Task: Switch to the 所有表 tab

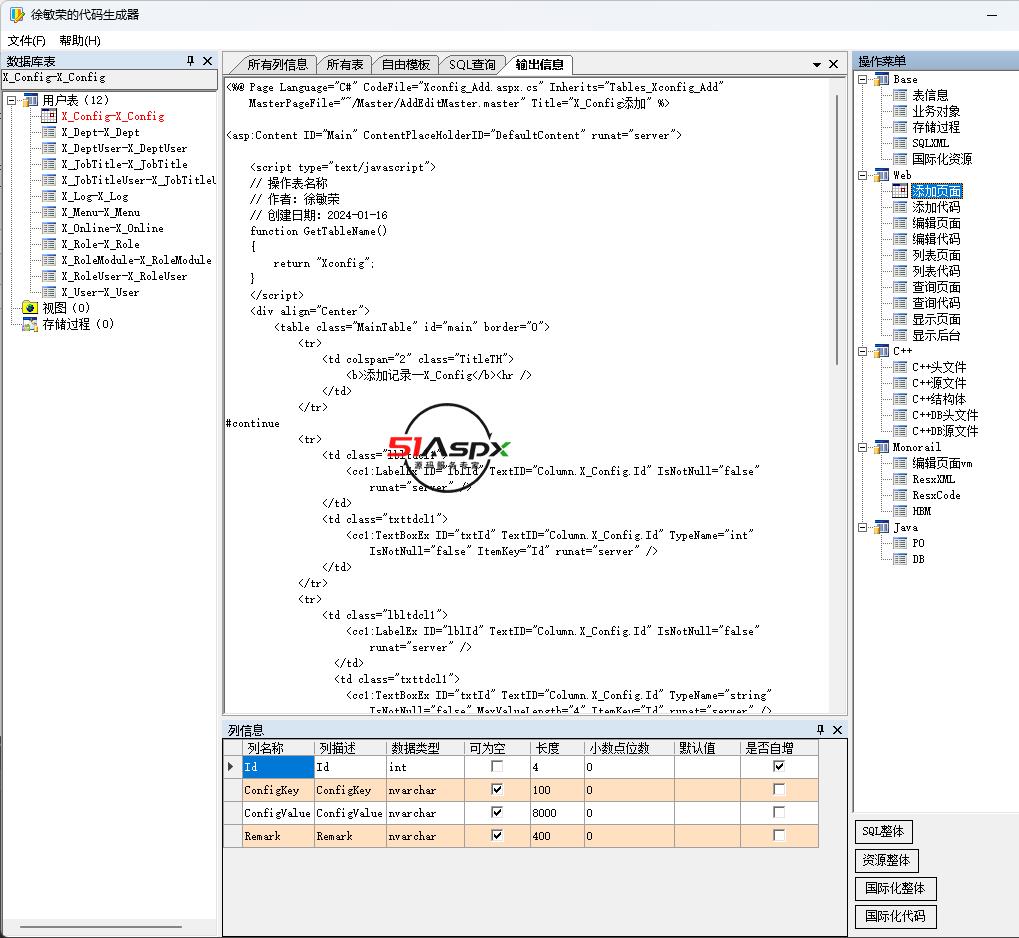Action: [344, 64]
